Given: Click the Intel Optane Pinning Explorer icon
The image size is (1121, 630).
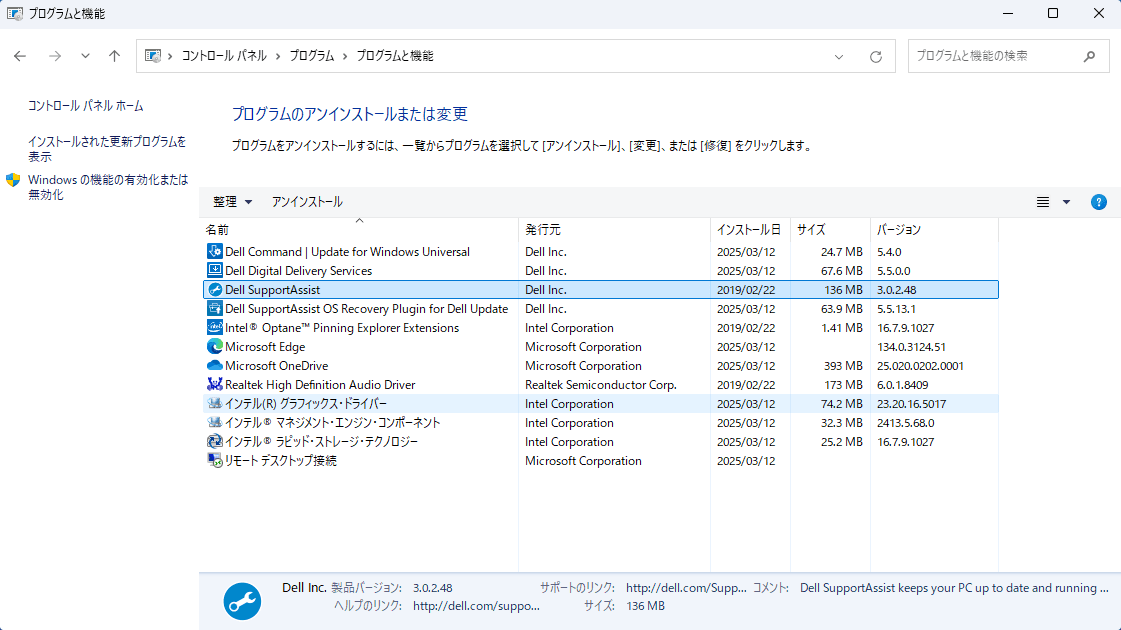Looking at the screenshot, I should click(214, 328).
